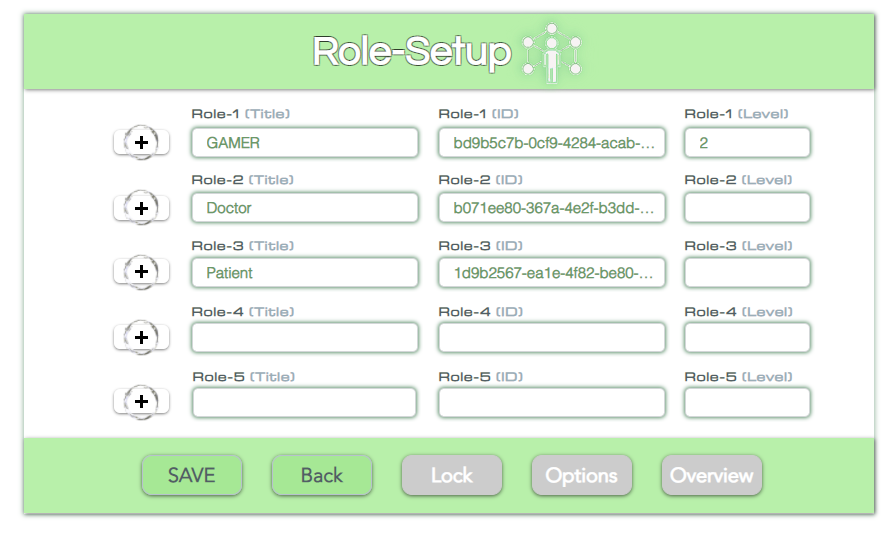Image resolution: width=891 pixels, height=533 pixels.
Task: Click the plus icon beside Role-4
Action: (141, 338)
